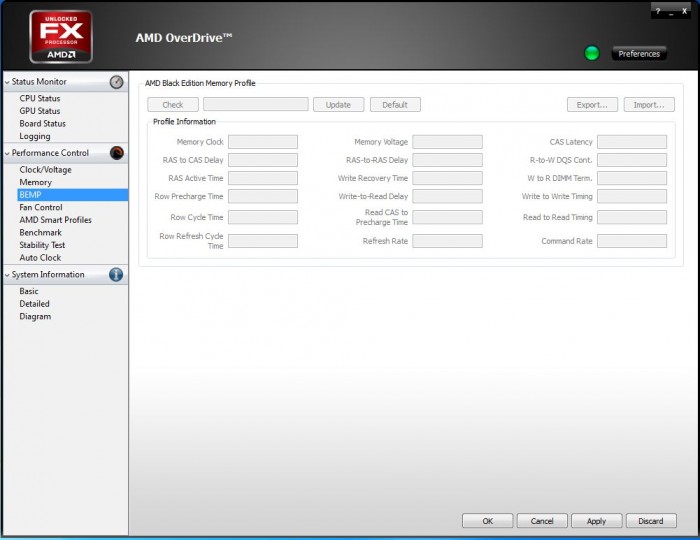This screenshot has height=540, width=700.
Task: Confirm with the OK button
Action: point(488,521)
